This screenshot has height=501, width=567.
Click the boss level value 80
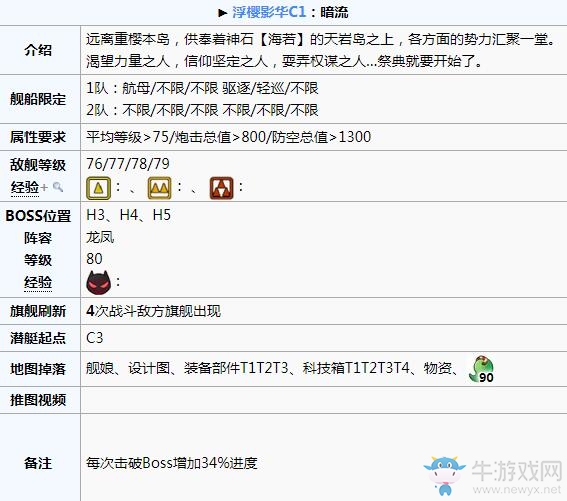(x=94, y=259)
